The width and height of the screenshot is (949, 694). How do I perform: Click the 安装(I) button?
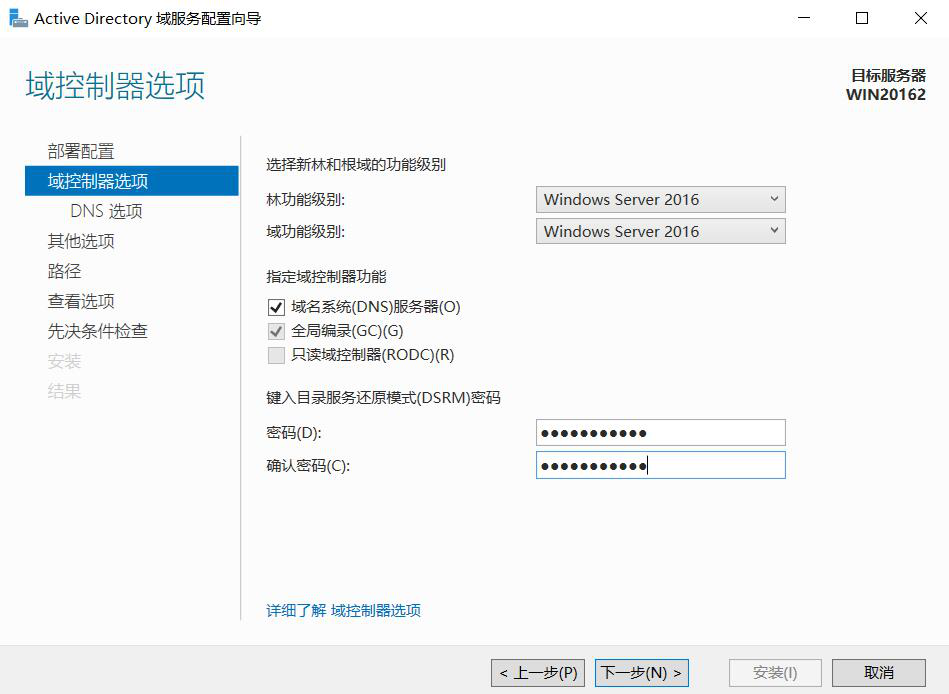(x=775, y=673)
